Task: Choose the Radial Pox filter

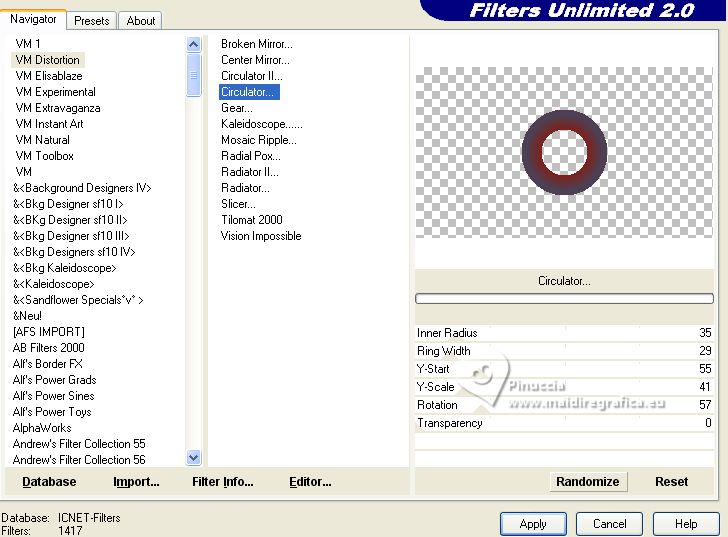Action: (x=251, y=156)
